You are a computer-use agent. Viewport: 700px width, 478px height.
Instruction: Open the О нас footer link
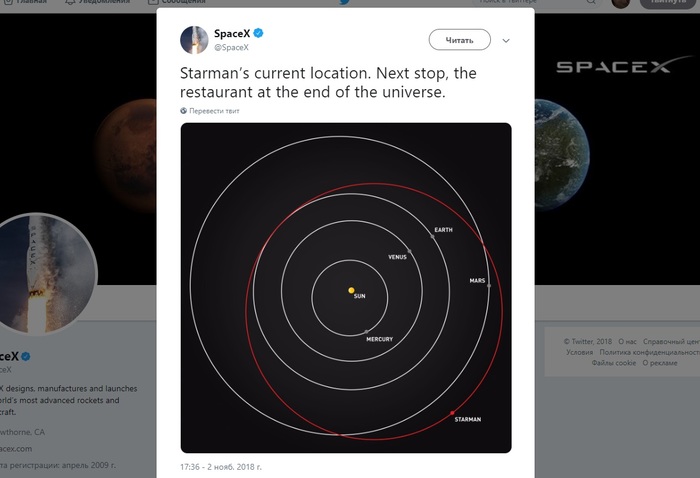627,342
